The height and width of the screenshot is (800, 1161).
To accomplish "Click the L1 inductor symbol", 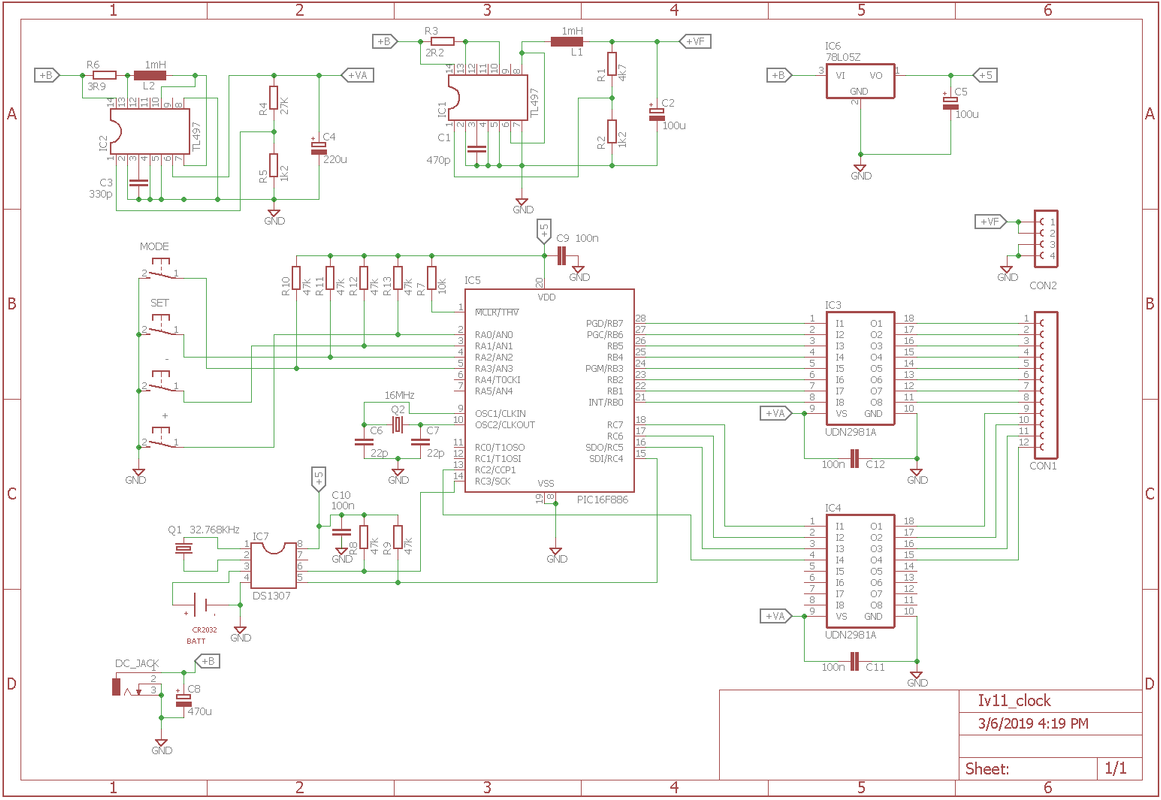I will tap(567, 41).
